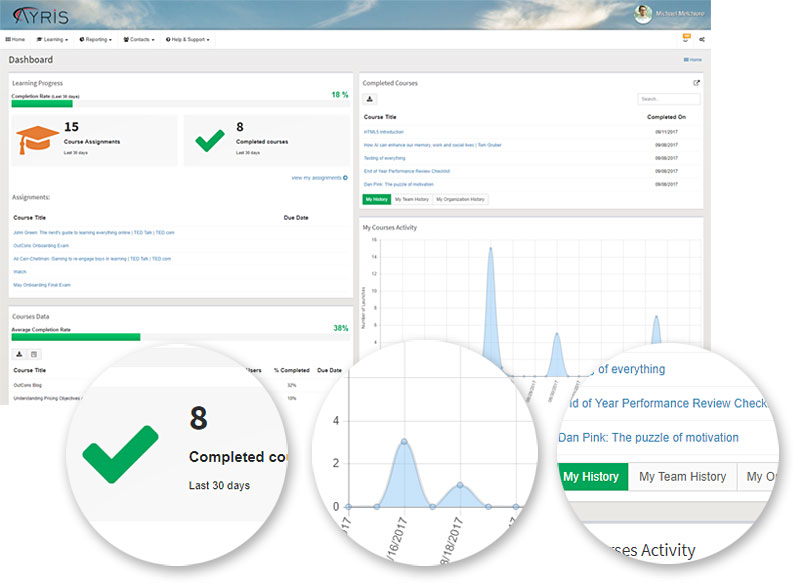The width and height of the screenshot is (800, 583).
Task: Switch to My Organization History tab
Action: tap(460, 199)
